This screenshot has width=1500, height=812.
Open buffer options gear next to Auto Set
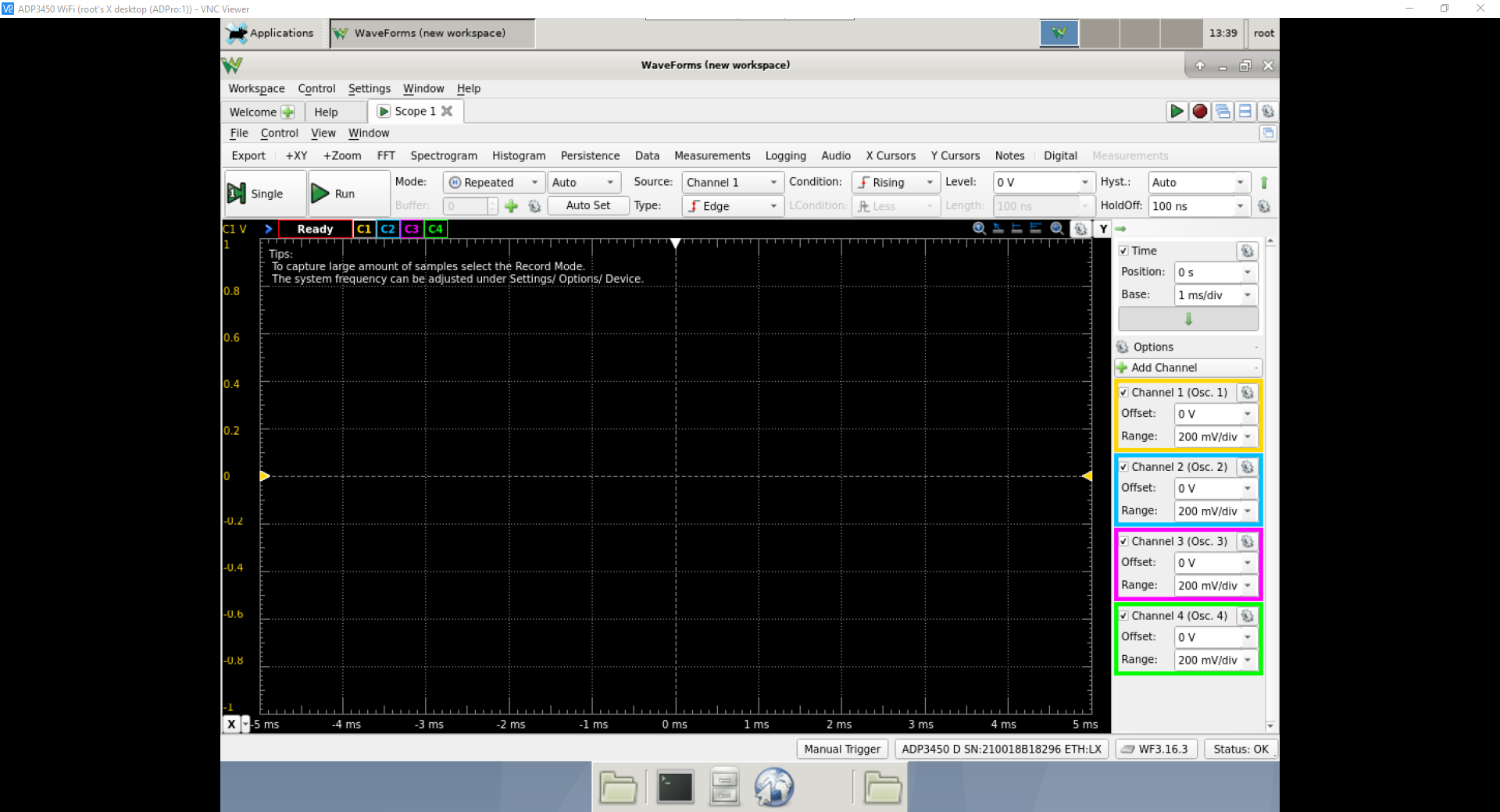tap(534, 206)
